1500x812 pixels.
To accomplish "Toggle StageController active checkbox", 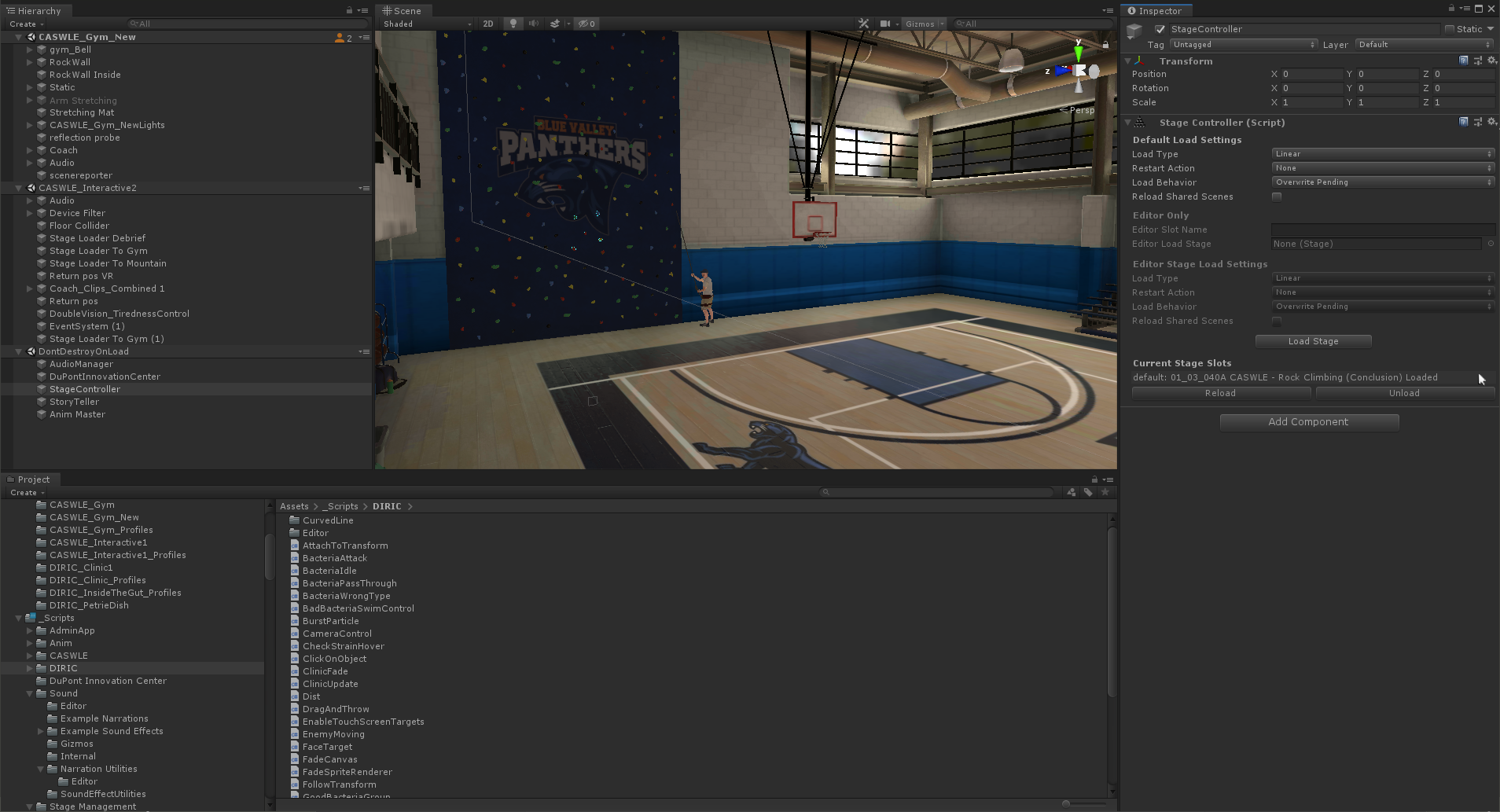I will (x=1160, y=29).
